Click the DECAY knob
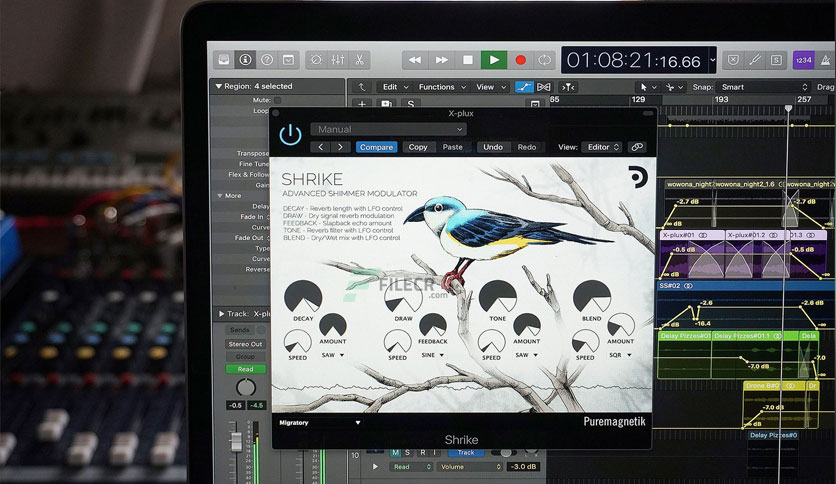 pyautogui.click(x=303, y=297)
